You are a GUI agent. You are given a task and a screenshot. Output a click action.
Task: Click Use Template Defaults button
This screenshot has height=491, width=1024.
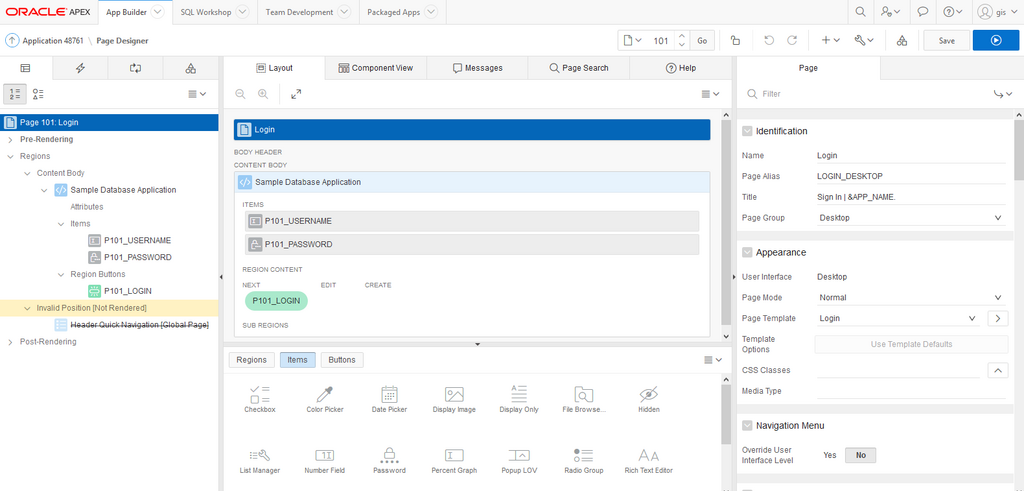(x=911, y=344)
